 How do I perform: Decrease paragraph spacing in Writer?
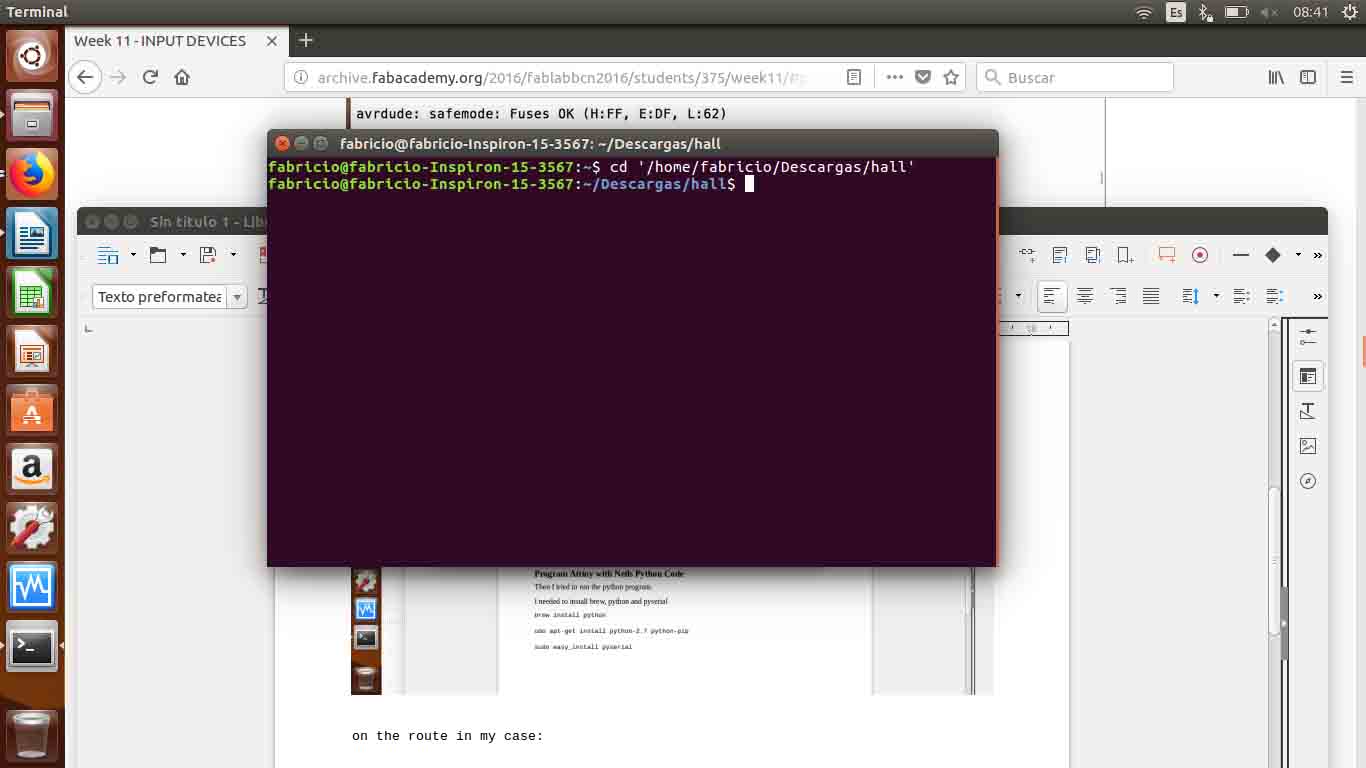1274,296
